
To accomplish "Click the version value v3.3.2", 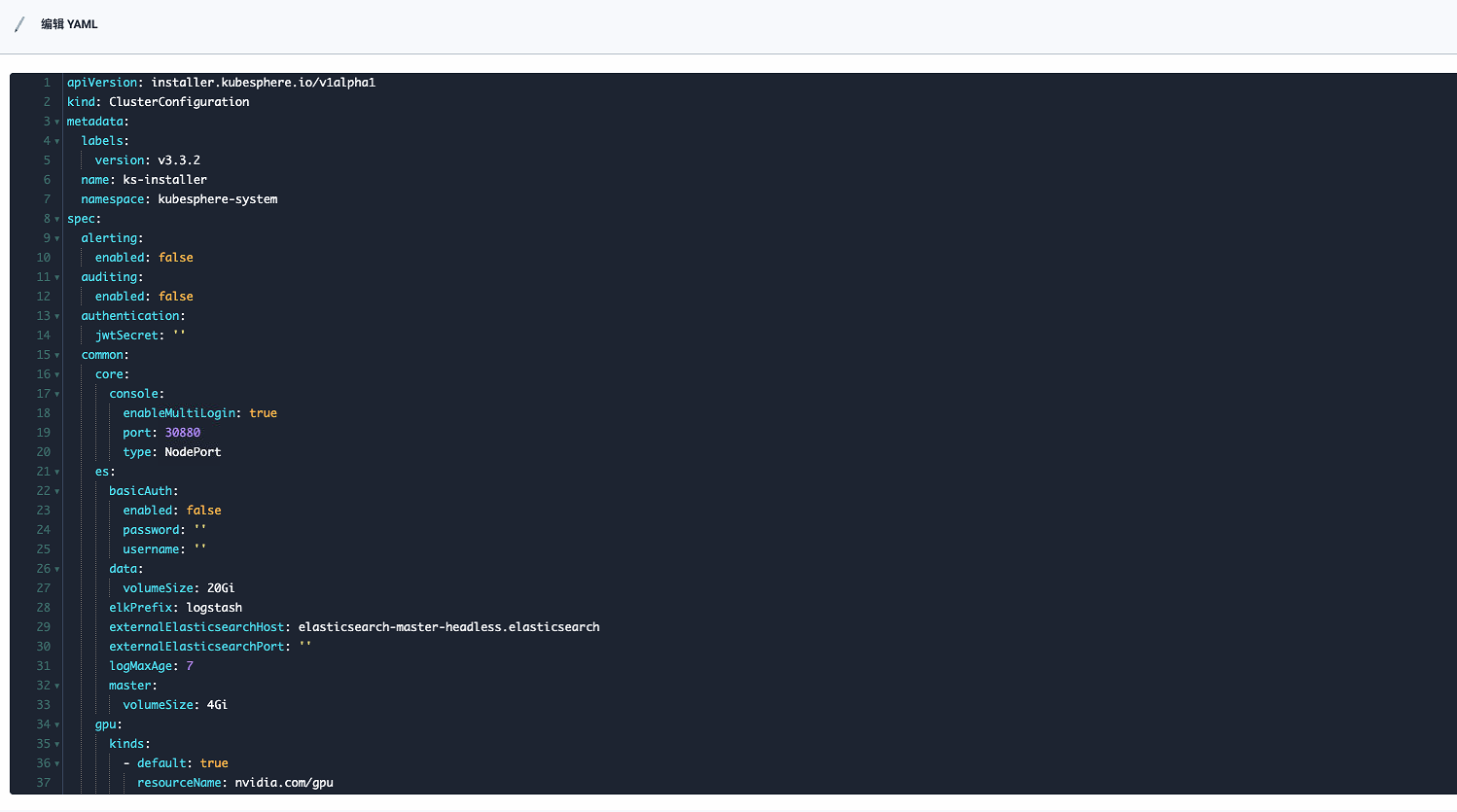I will [179, 160].
